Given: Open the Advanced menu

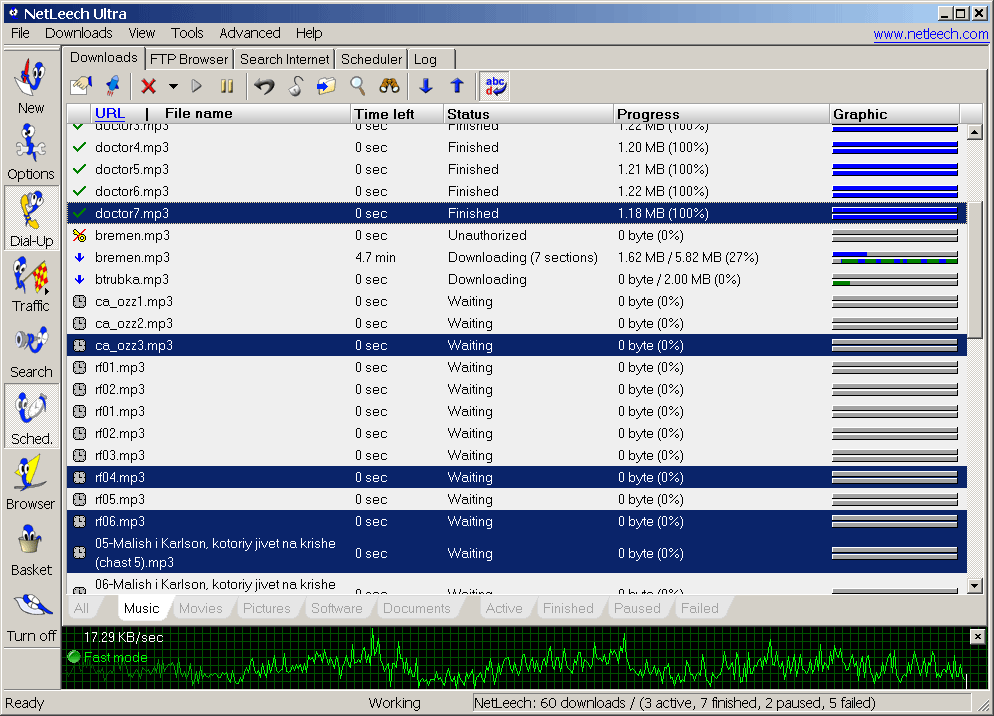Looking at the screenshot, I should tap(250, 33).
